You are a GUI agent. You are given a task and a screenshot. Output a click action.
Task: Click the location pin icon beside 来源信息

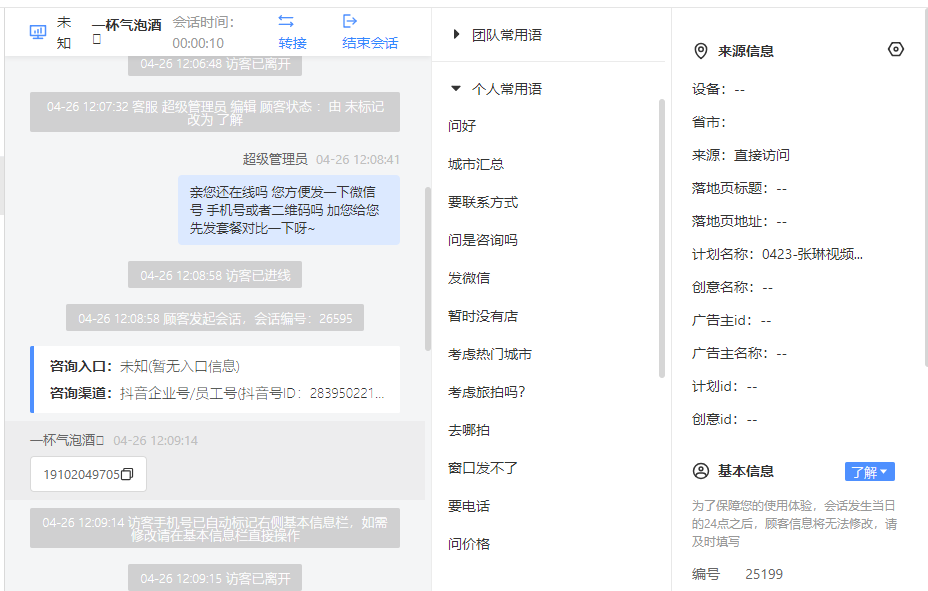pyautogui.click(x=701, y=51)
